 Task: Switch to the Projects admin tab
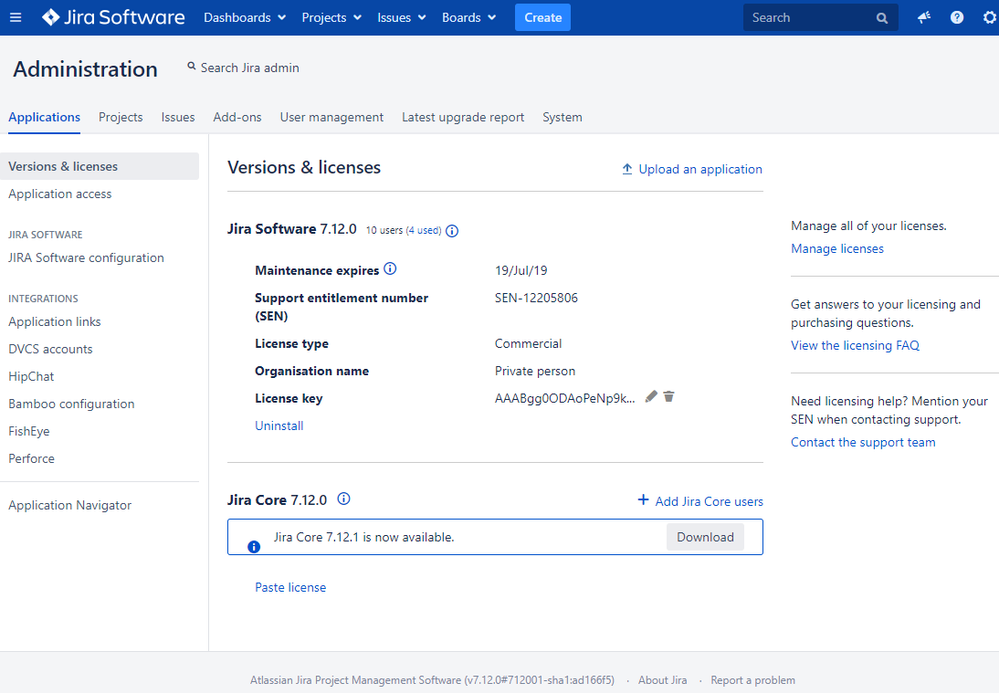click(x=120, y=117)
